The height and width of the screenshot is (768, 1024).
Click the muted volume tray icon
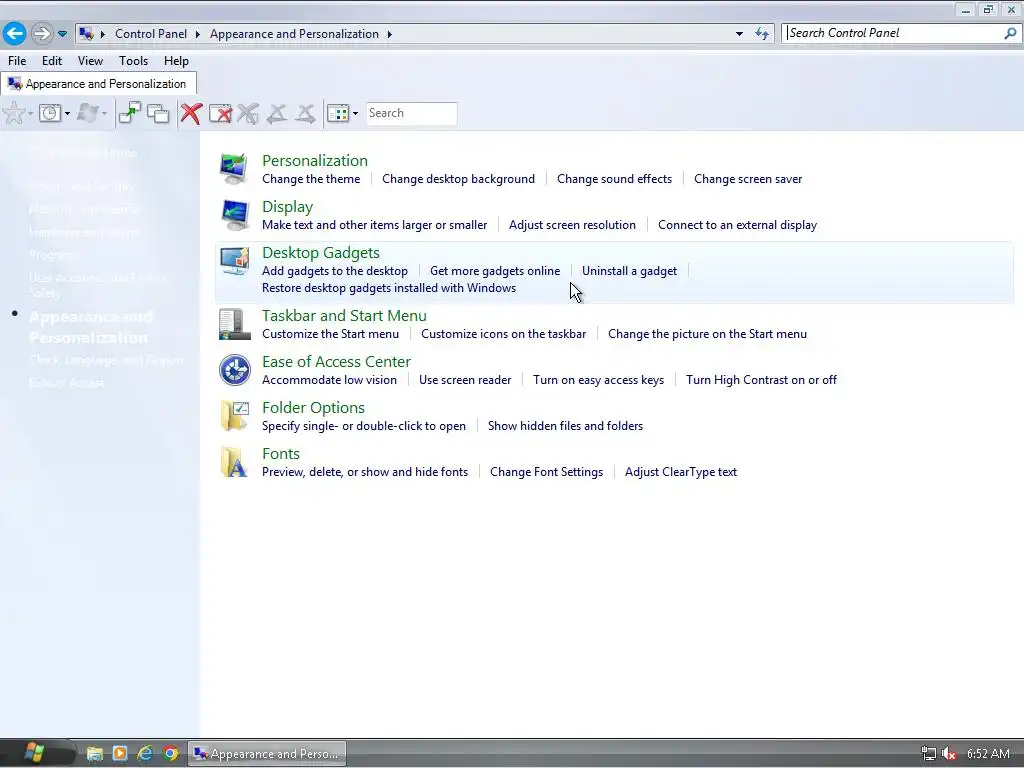pos(949,754)
